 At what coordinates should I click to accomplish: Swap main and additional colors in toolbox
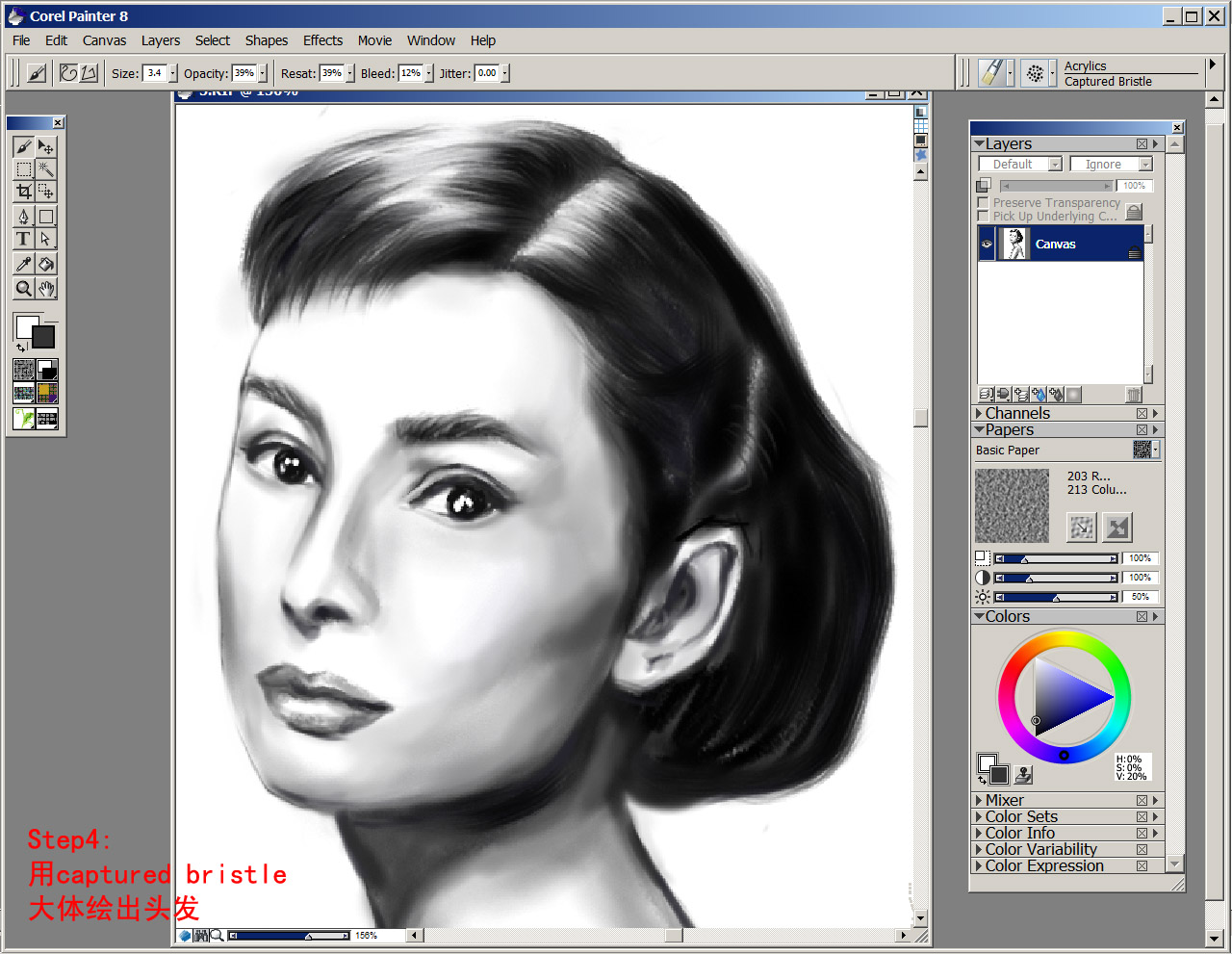pos(21,348)
